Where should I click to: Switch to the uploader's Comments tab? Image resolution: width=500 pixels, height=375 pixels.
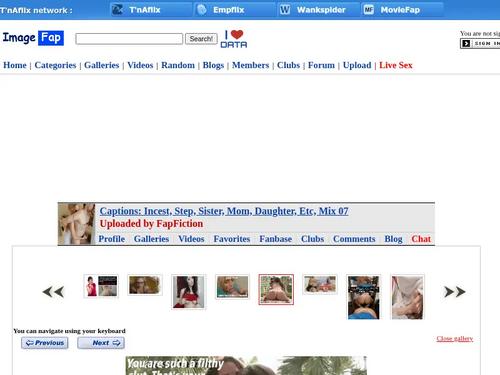coord(354,239)
